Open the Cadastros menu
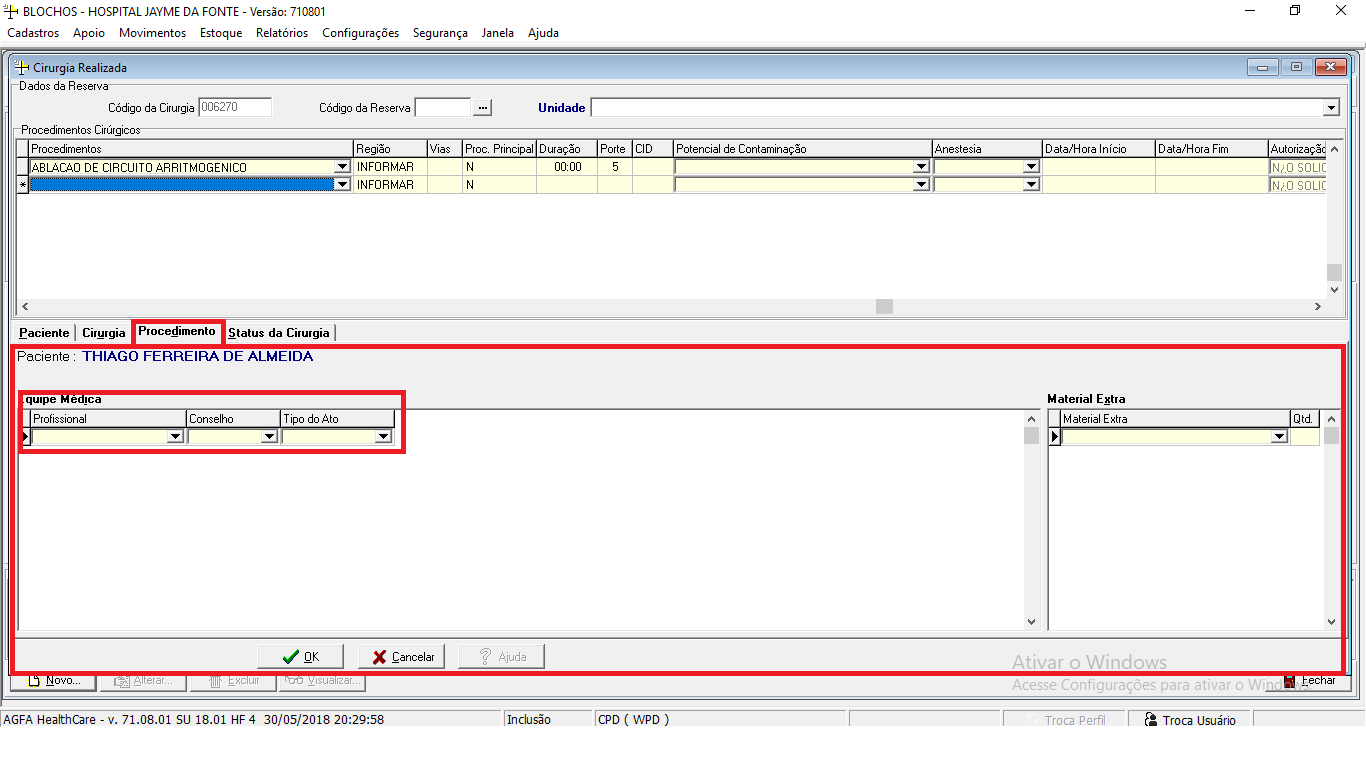This screenshot has width=1366, height=768. click(x=33, y=33)
